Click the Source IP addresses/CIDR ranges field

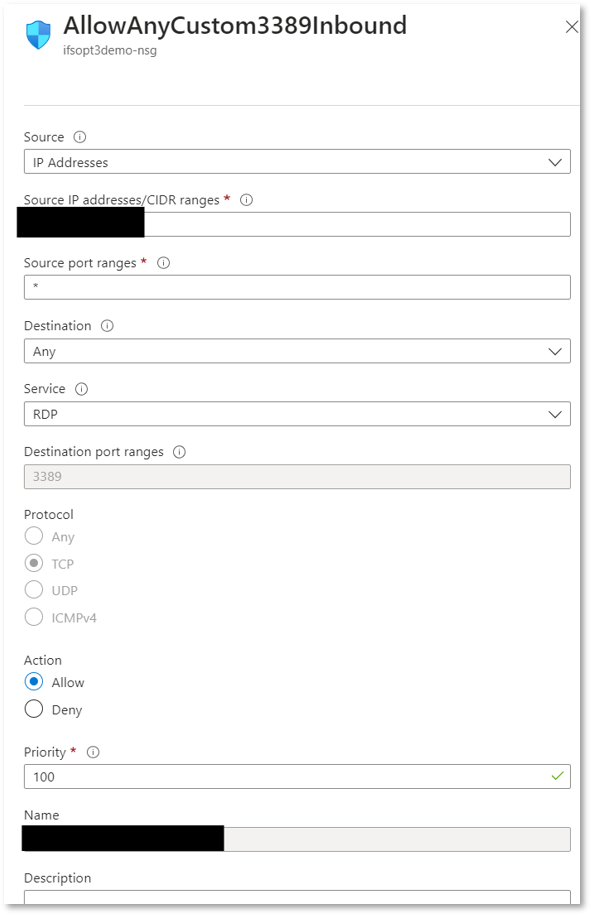point(297,225)
